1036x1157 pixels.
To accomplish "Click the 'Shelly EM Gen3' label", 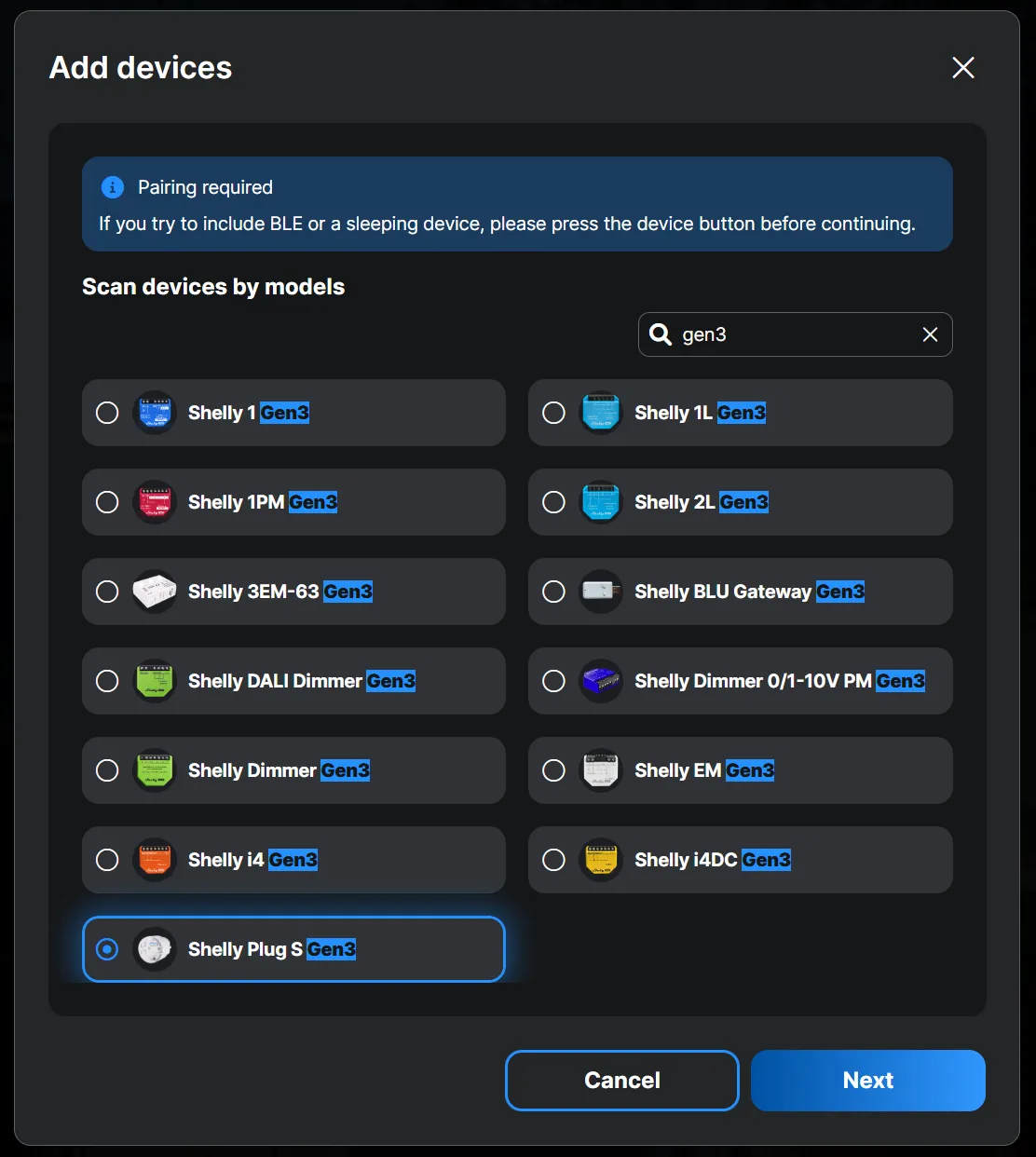I will click(x=704, y=770).
